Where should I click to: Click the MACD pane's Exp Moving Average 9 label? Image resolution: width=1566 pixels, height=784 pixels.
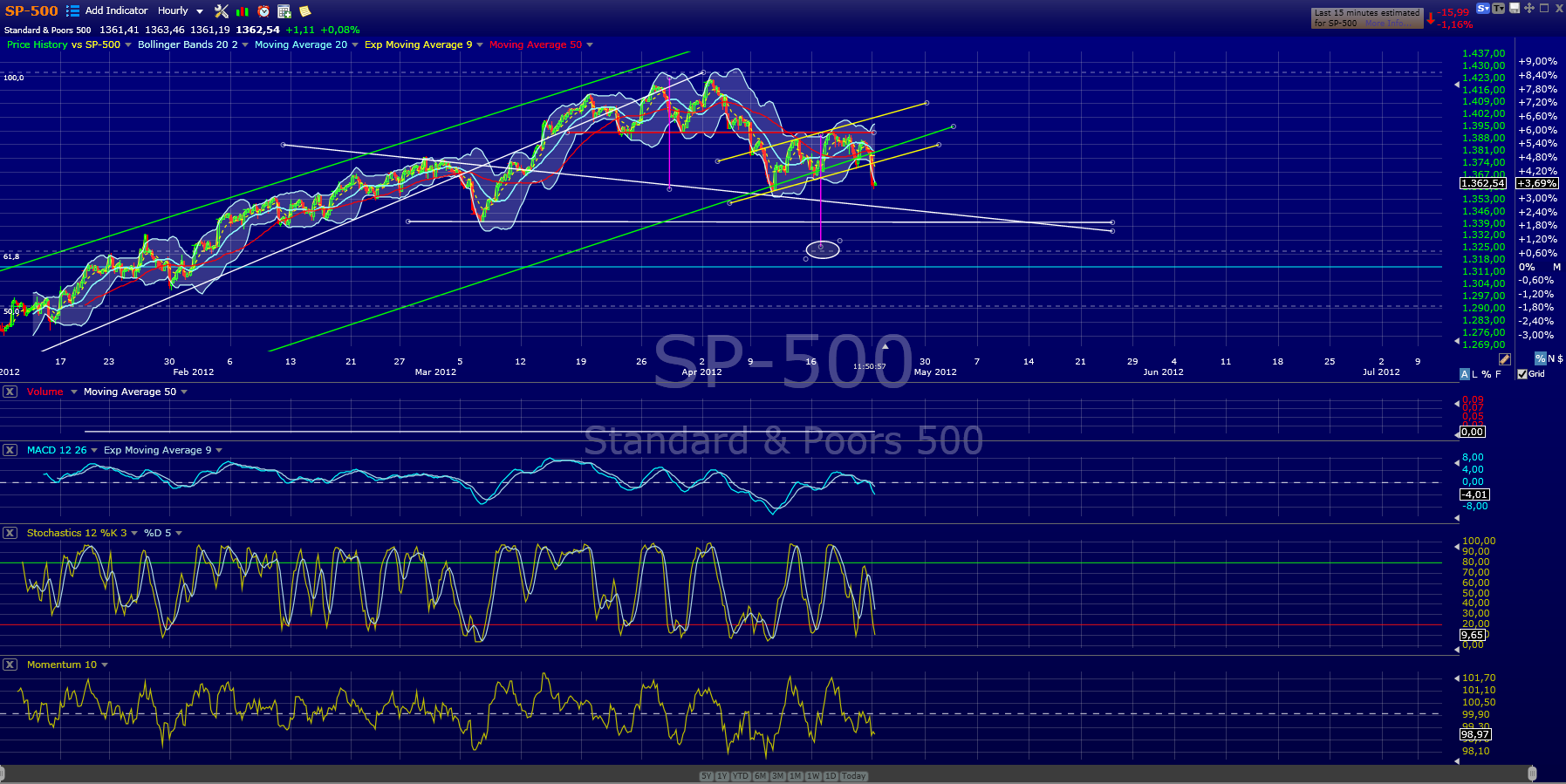157,450
